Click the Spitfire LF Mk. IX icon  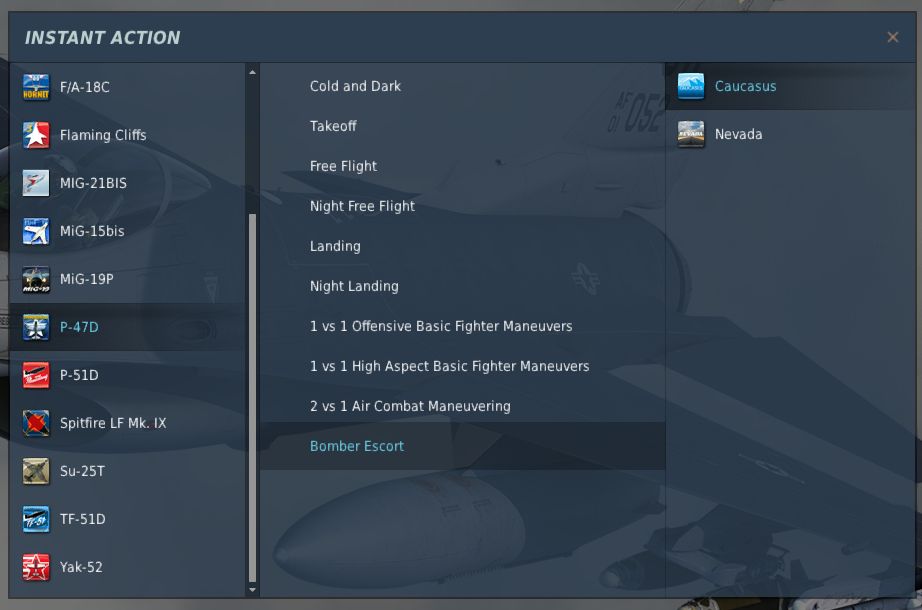[x=36, y=423]
